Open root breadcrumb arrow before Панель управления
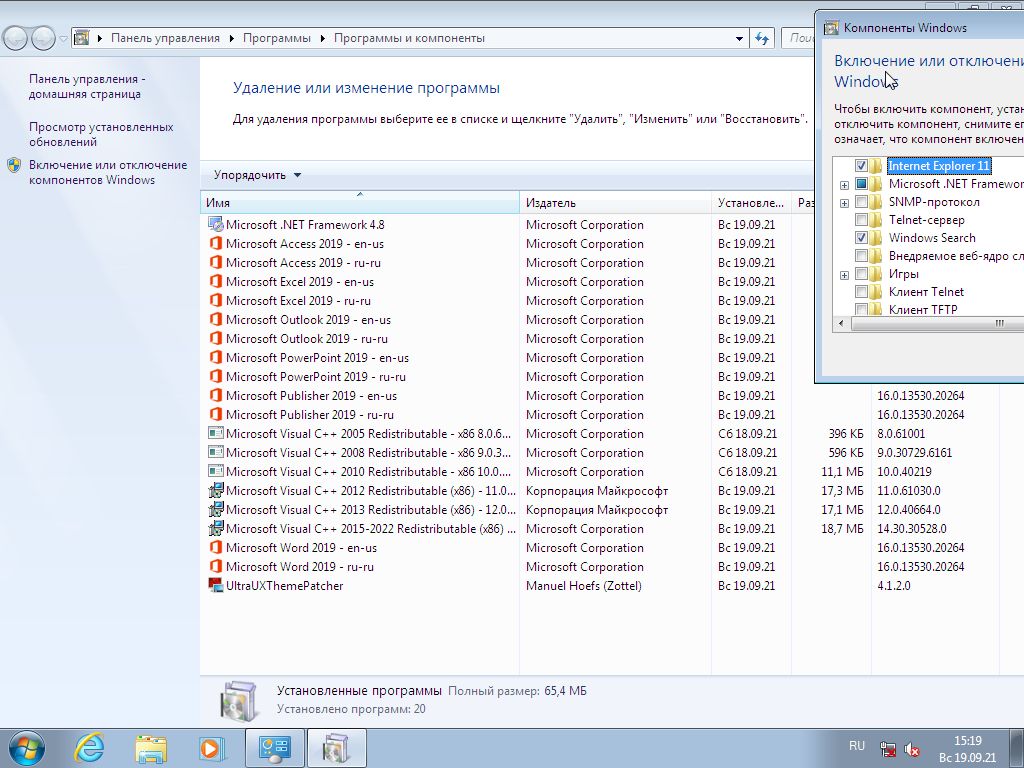Screen dimensions: 1024x768 [x=100, y=39]
